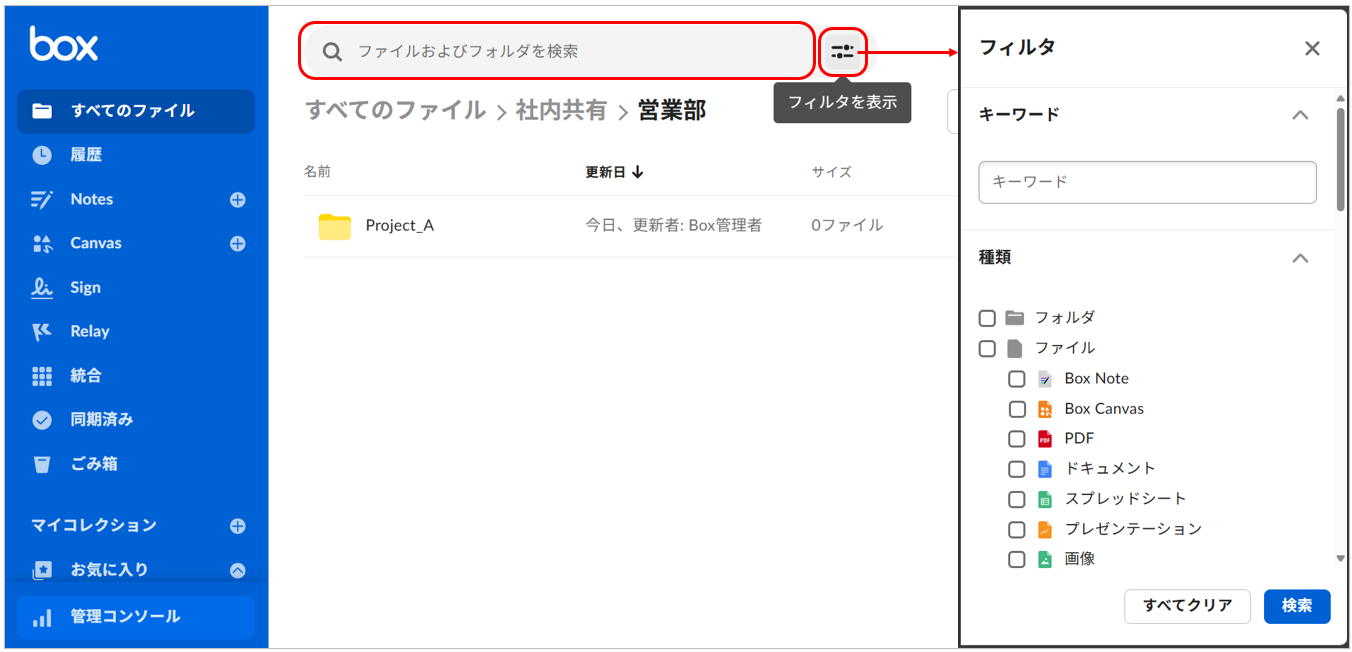This screenshot has width=1352, height=652.
Task: Collapse the 種類 section chevron
Action: (1300, 258)
